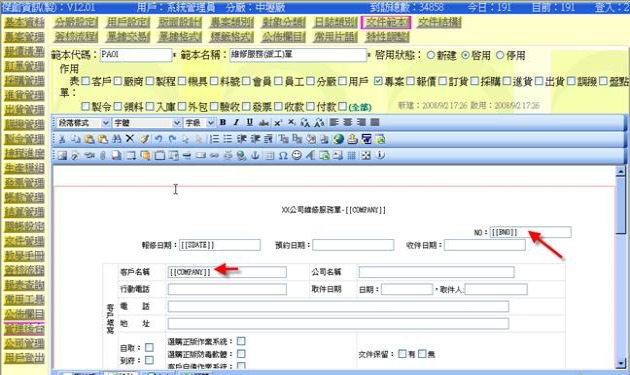Check the 客戶 checkbox
630x375 pixels.
point(86,81)
